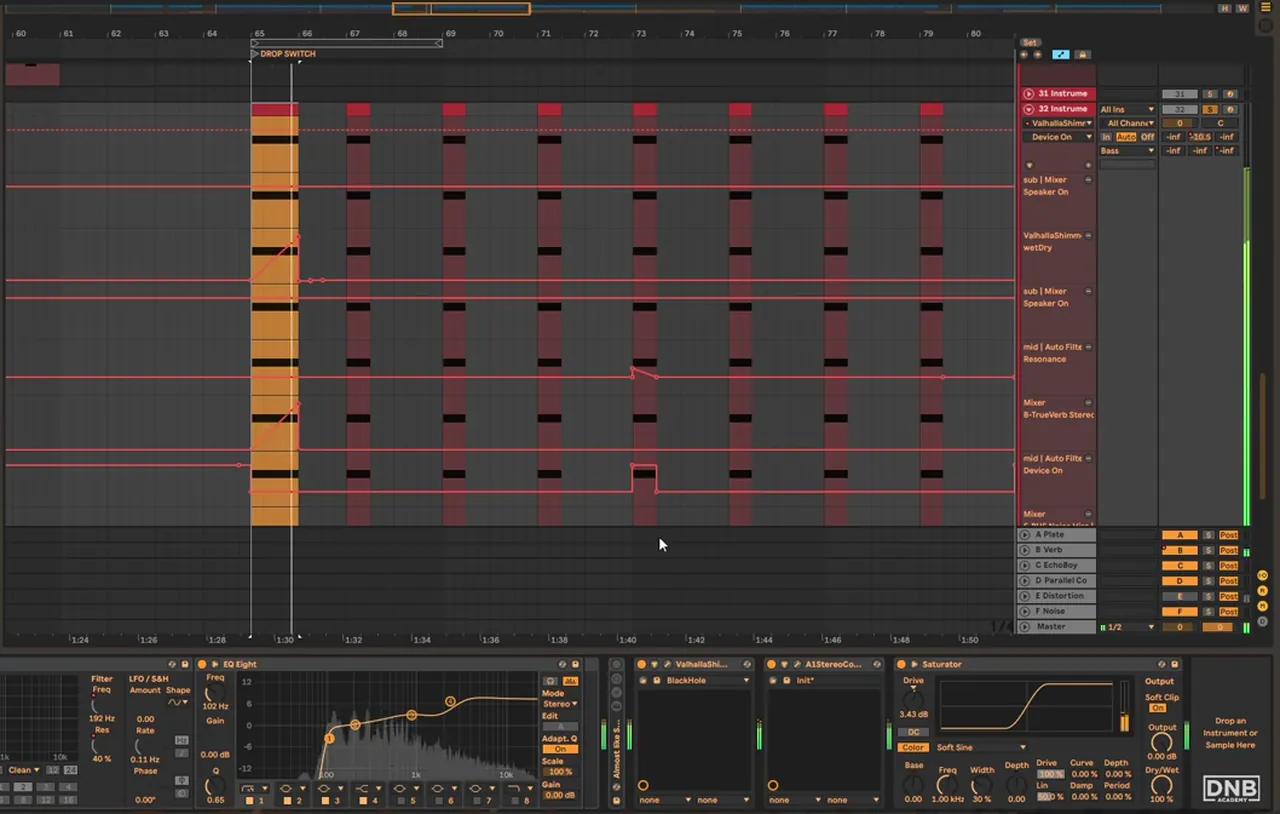This screenshot has width=1280, height=814.
Task: Toggle return activator D
Action: click(x=1179, y=581)
